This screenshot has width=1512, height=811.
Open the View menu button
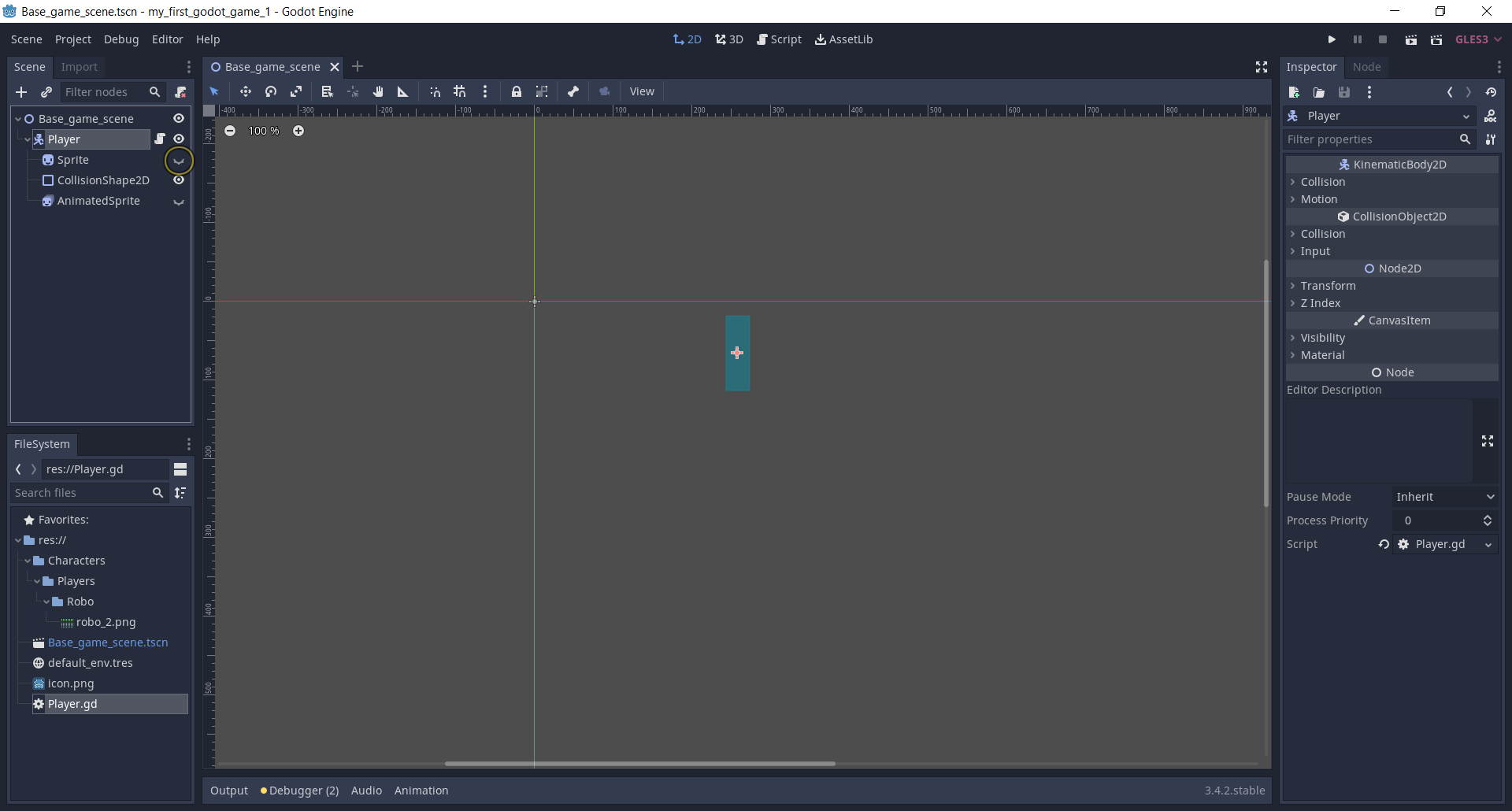[x=642, y=91]
